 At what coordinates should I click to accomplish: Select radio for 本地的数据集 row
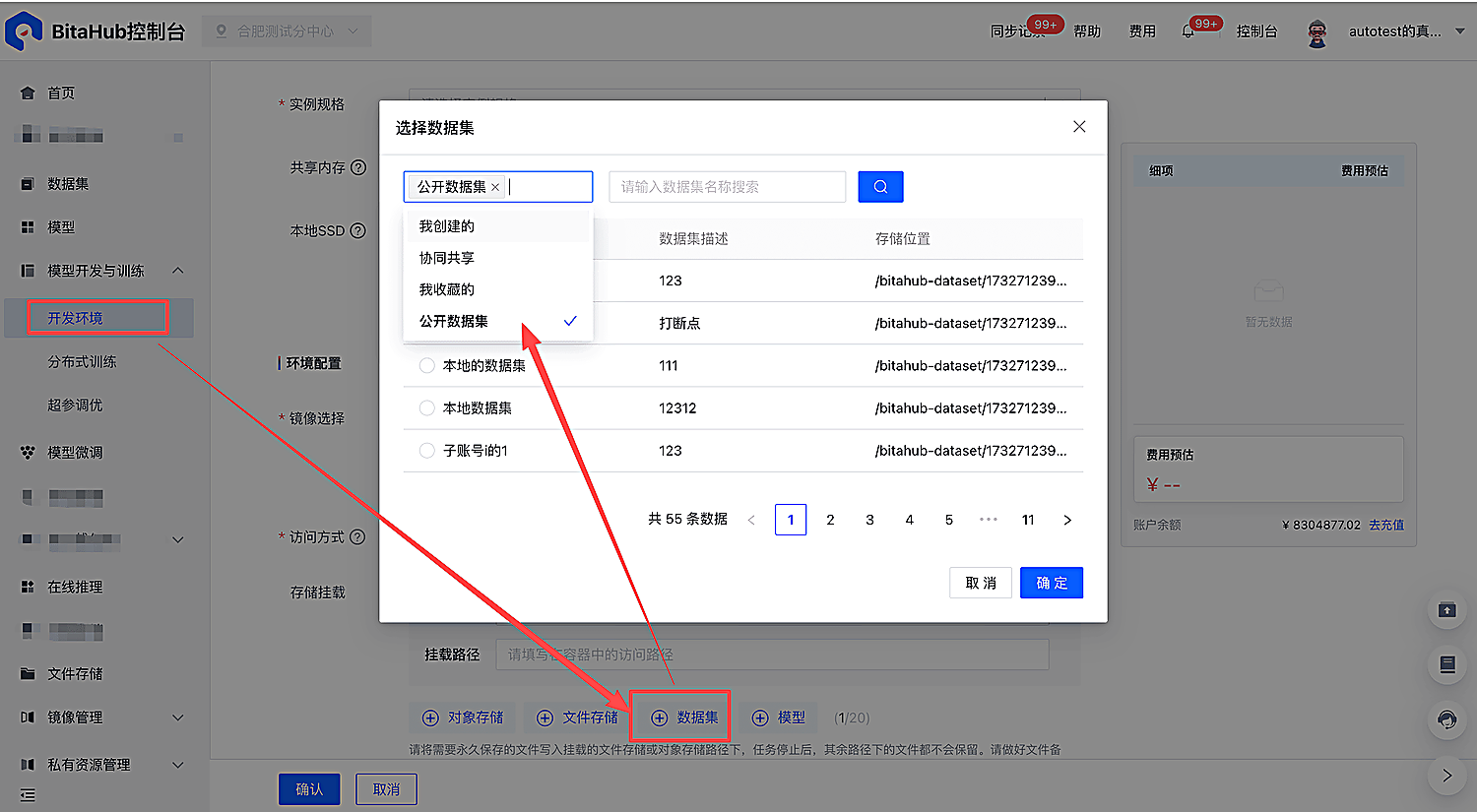427,365
